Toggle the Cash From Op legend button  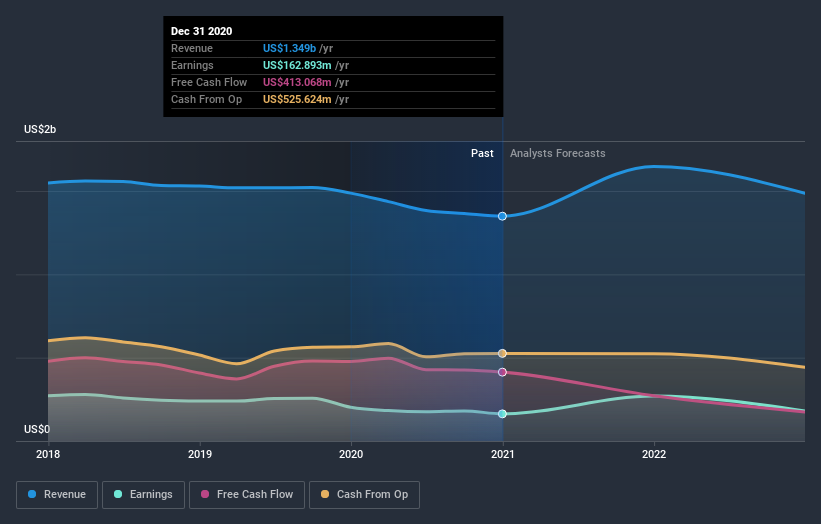pyautogui.click(x=364, y=495)
